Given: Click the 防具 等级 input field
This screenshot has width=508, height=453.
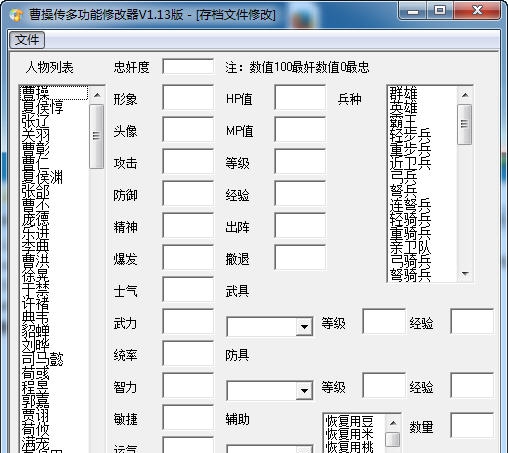Looking at the screenshot, I should (x=384, y=385).
